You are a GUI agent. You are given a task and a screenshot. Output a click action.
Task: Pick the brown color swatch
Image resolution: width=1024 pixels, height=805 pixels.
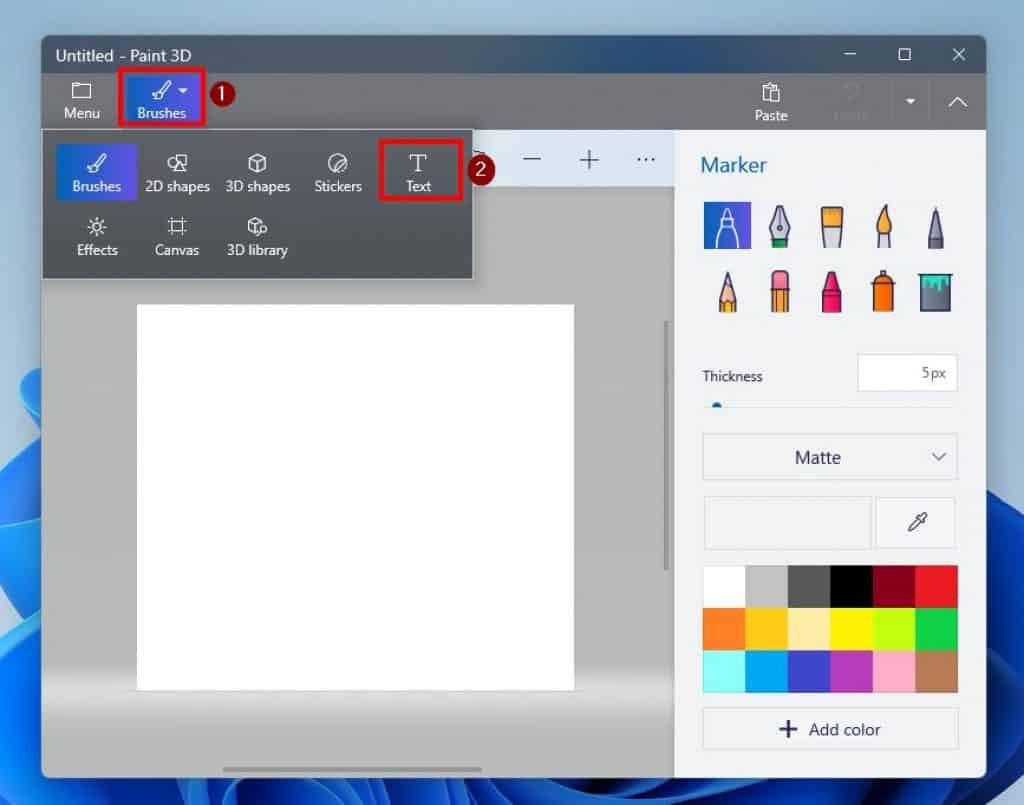coord(936,671)
